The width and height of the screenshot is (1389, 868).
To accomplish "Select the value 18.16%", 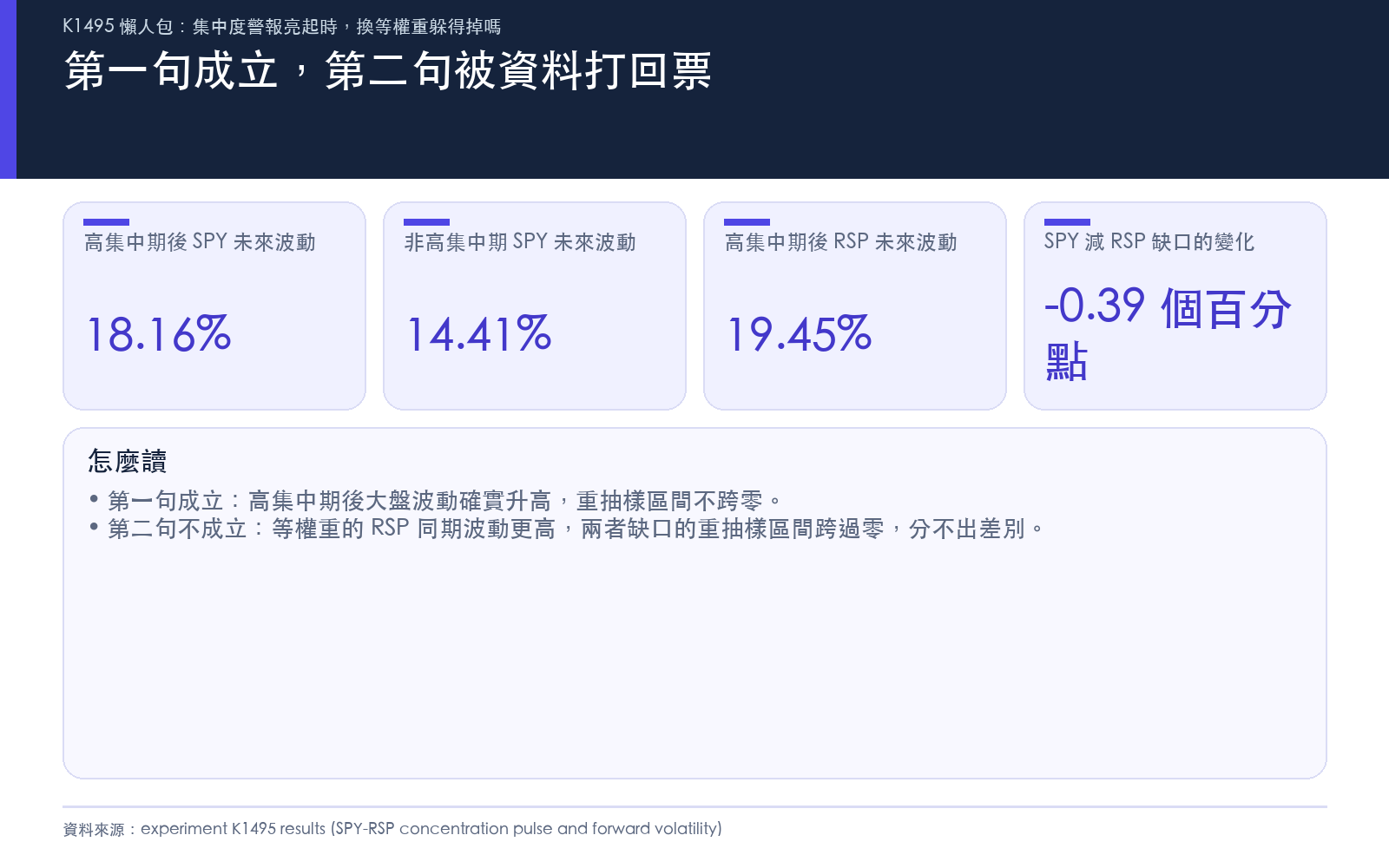I will click(159, 334).
